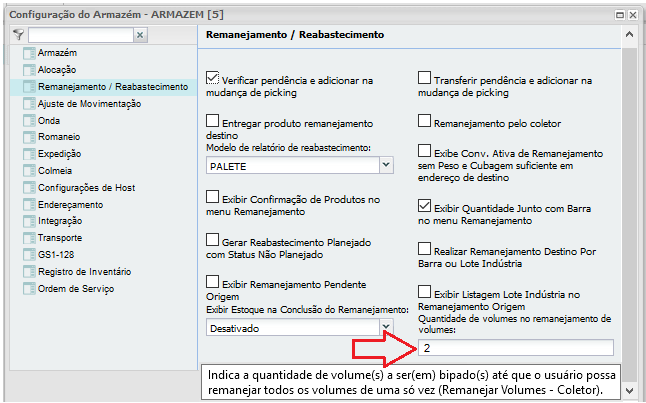Click the GS1-128 item icon
The width and height of the screenshot is (646, 403).
click(28, 255)
